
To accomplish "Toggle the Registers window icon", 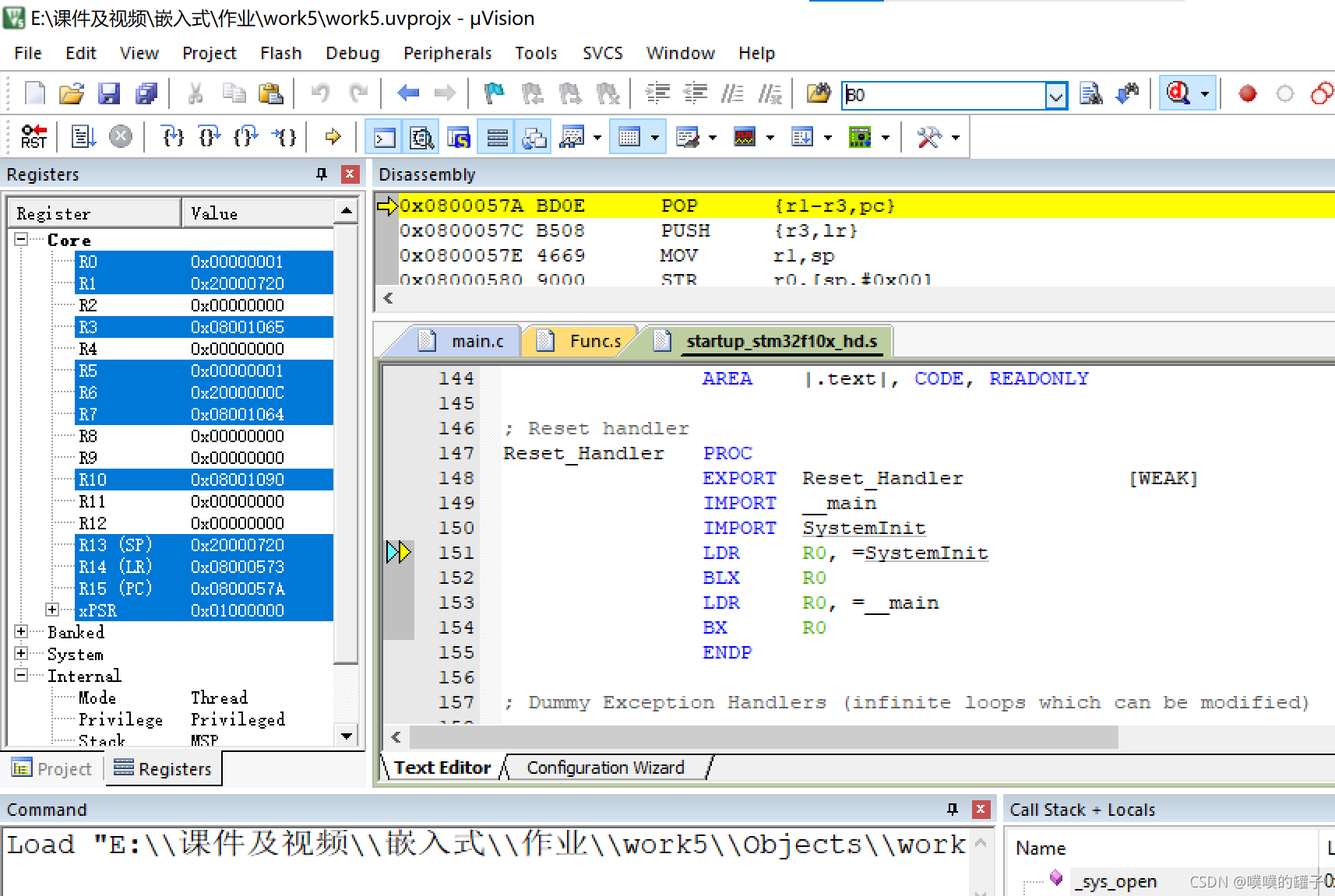I will click(497, 138).
